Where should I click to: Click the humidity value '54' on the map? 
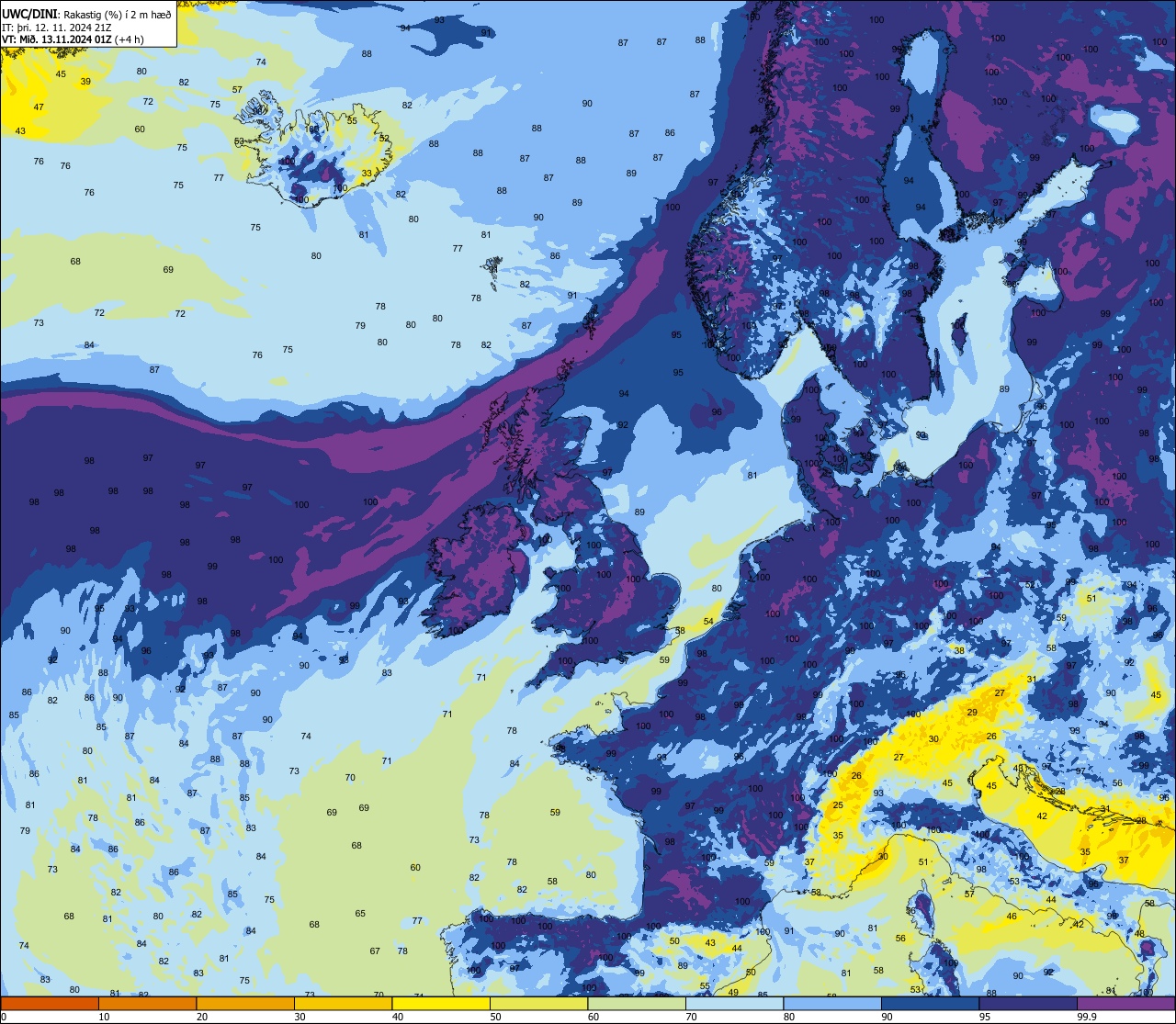pyautogui.click(x=708, y=622)
